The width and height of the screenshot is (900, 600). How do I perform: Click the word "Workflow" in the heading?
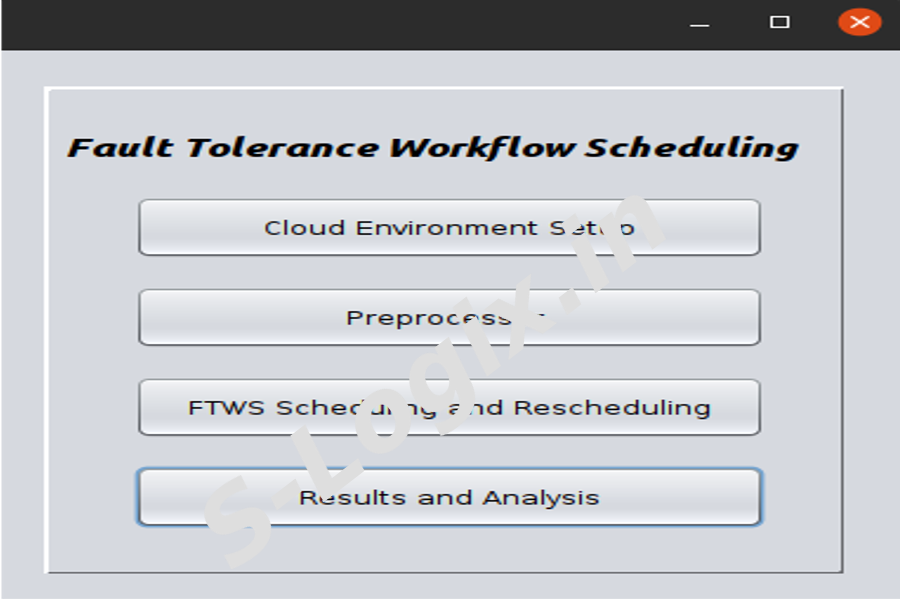(x=483, y=148)
